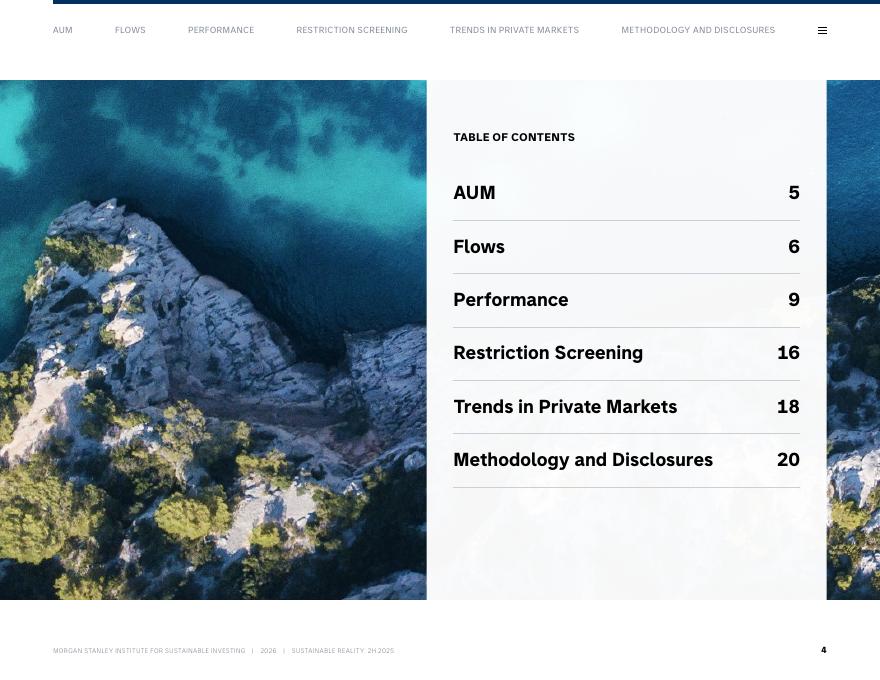Image resolution: width=880 pixels, height=680 pixels.
Task: Go to AUM in top navigation
Action: [62, 30]
